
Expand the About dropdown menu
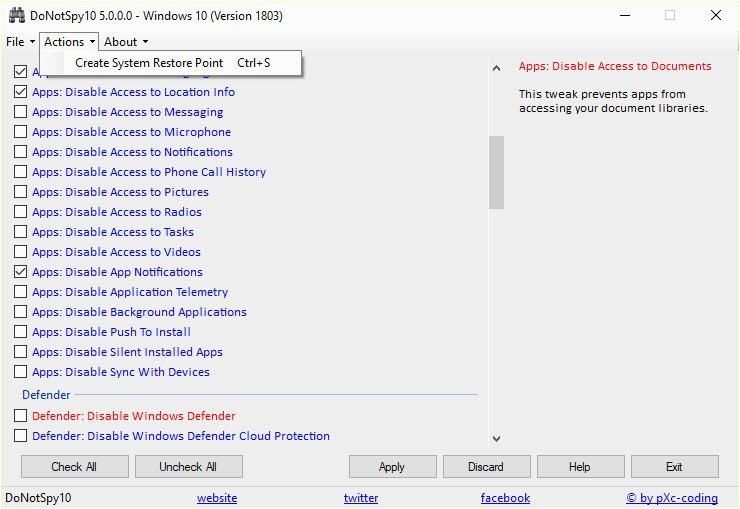(x=125, y=42)
